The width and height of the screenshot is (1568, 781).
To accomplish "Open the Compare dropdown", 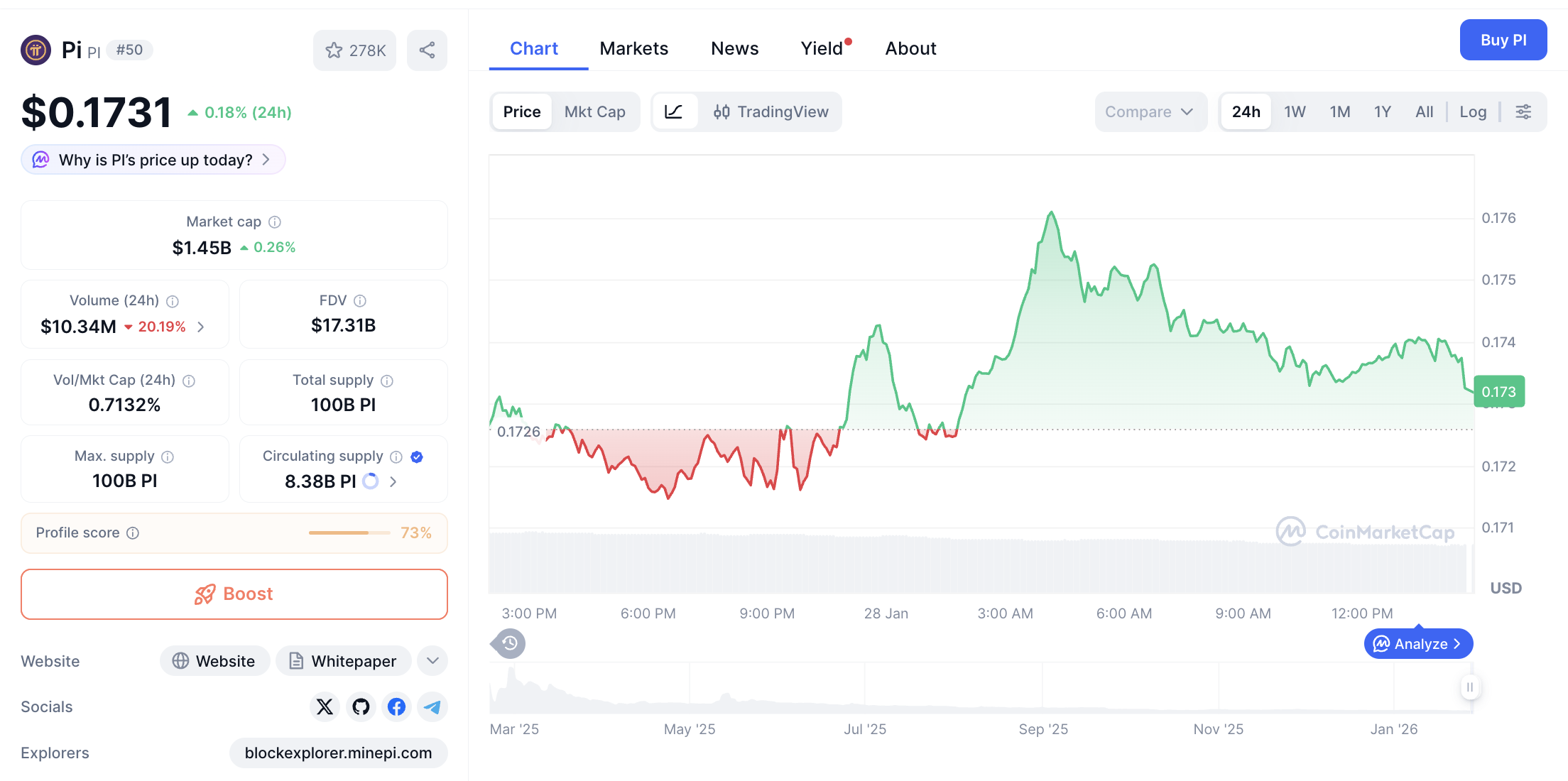I will coord(1150,111).
